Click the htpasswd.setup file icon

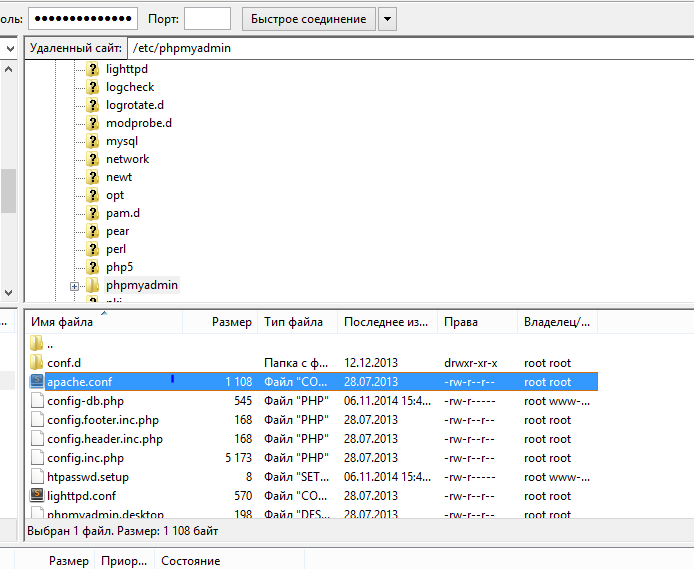click(38, 476)
